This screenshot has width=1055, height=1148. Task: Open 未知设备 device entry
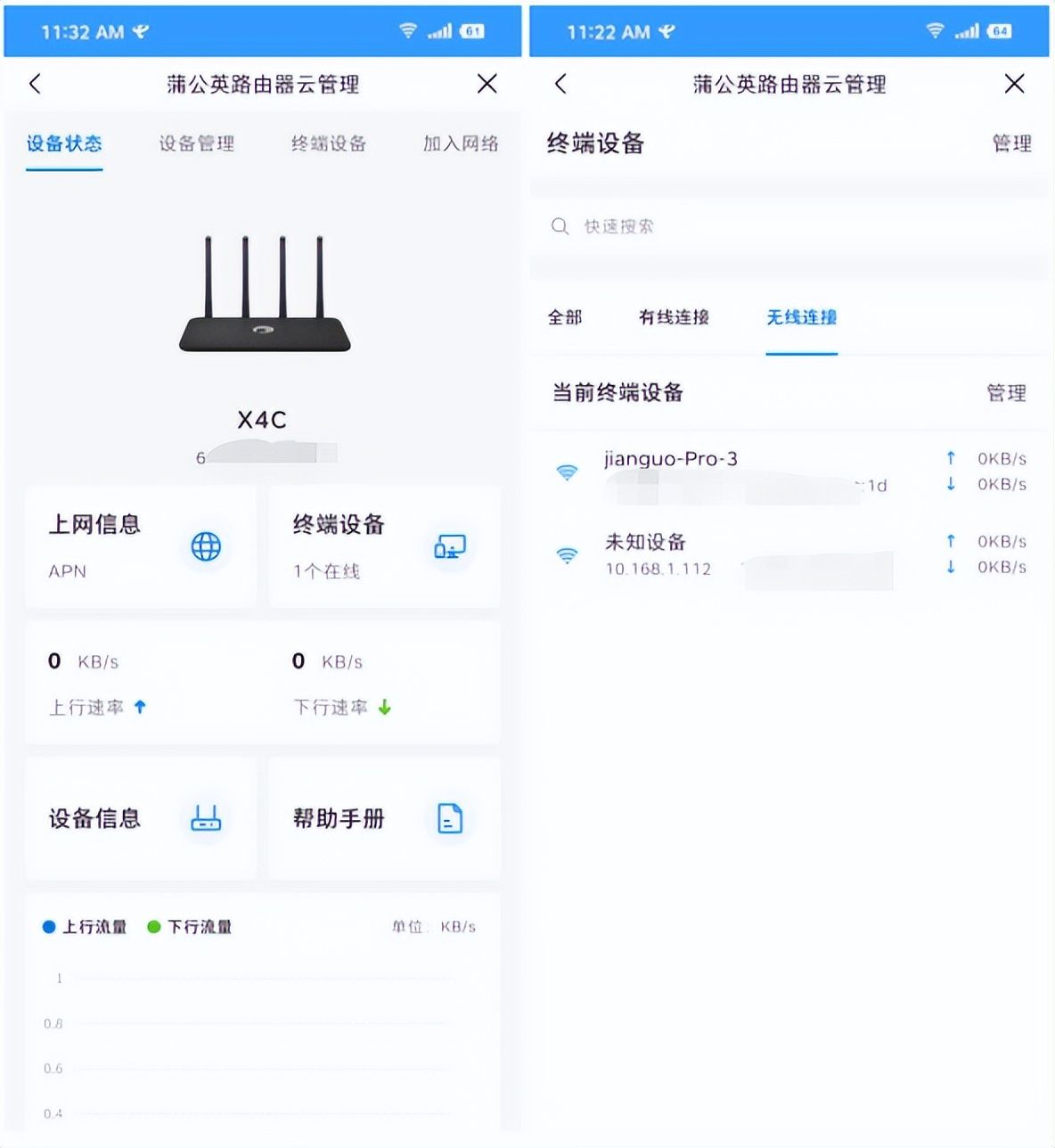pyautogui.click(x=789, y=554)
